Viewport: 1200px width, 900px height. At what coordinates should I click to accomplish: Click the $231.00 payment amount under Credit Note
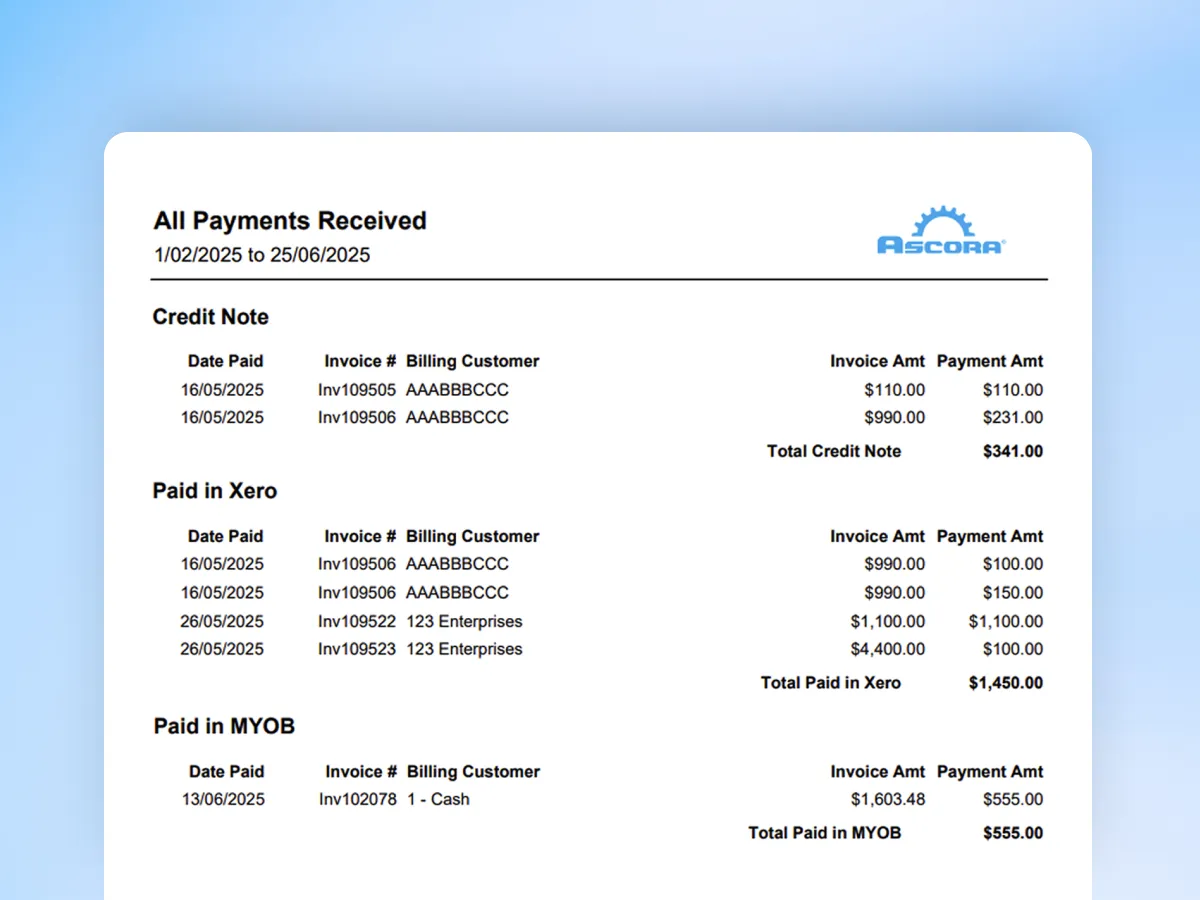(x=1012, y=418)
